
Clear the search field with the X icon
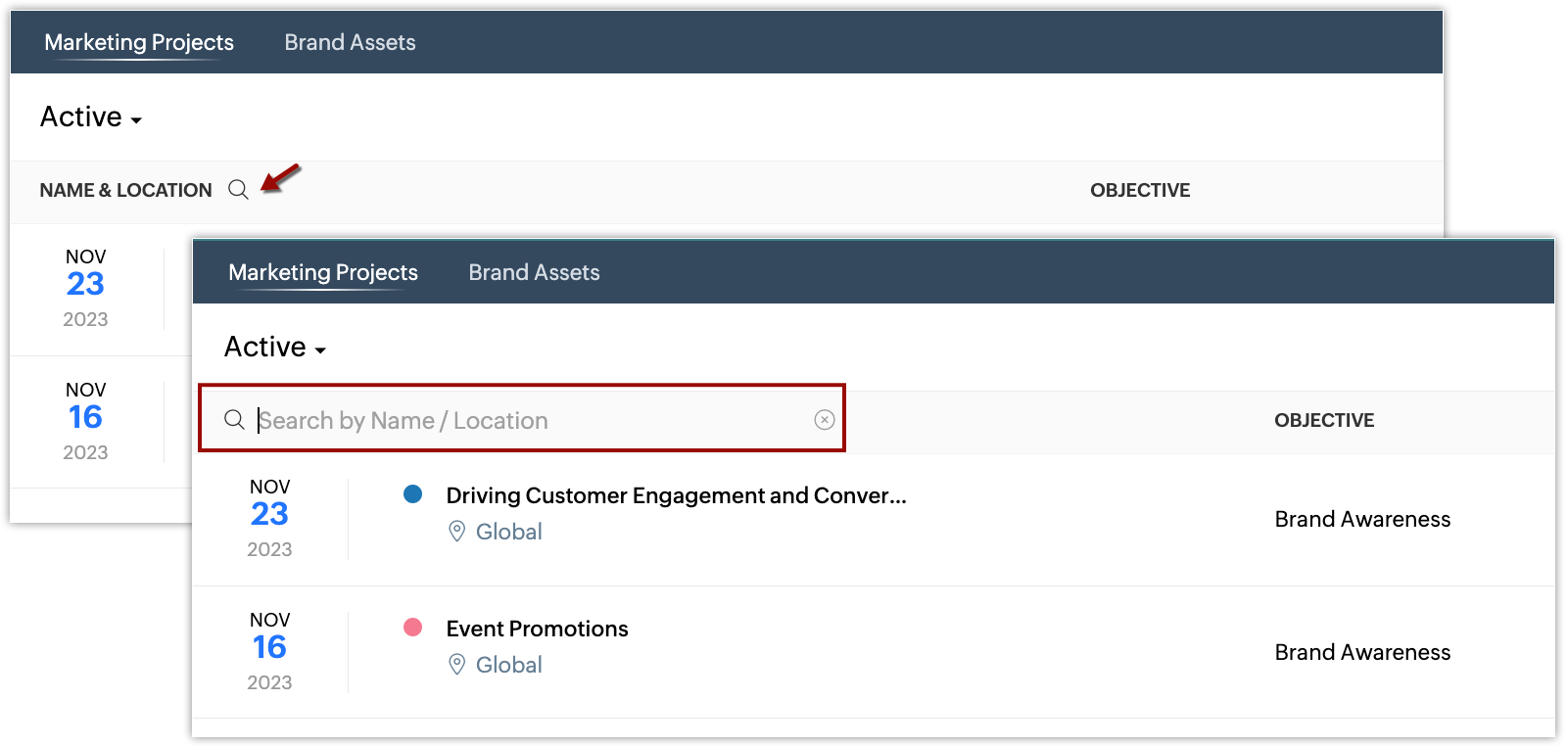coord(825,420)
